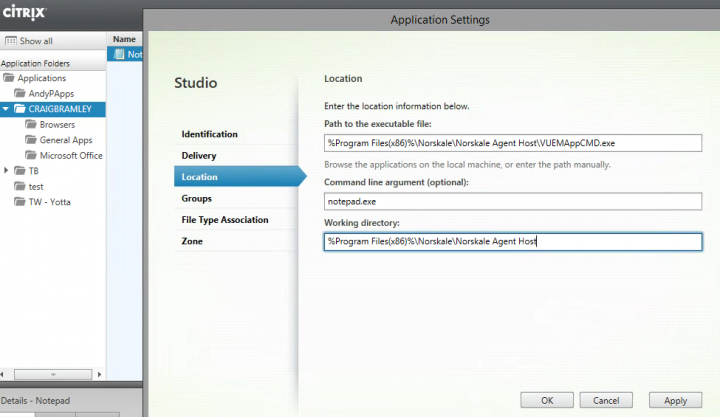Image resolution: width=720 pixels, height=417 pixels.
Task: Select the Applications root folder icon
Action: 9,78
